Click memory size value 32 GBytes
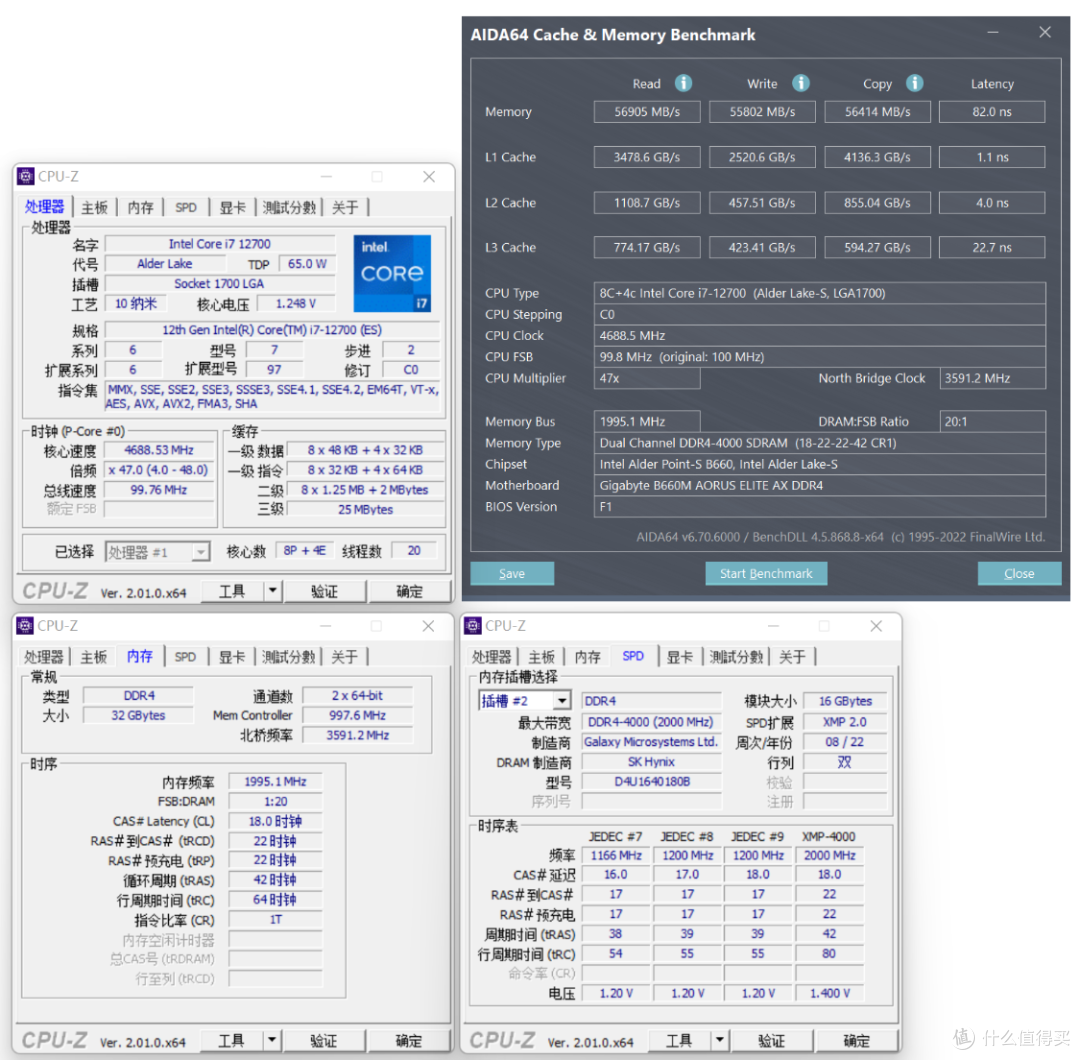Screen dimensions: 1080x1060 [138, 716]
